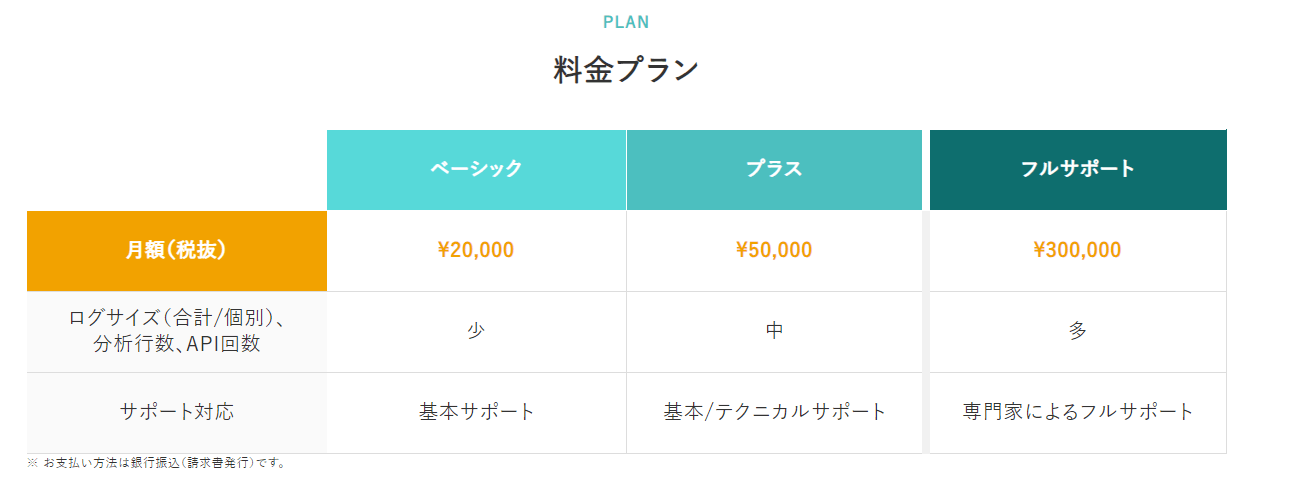Select the ベーシック plan header
1306x477 pixels.
coord(476,169)
